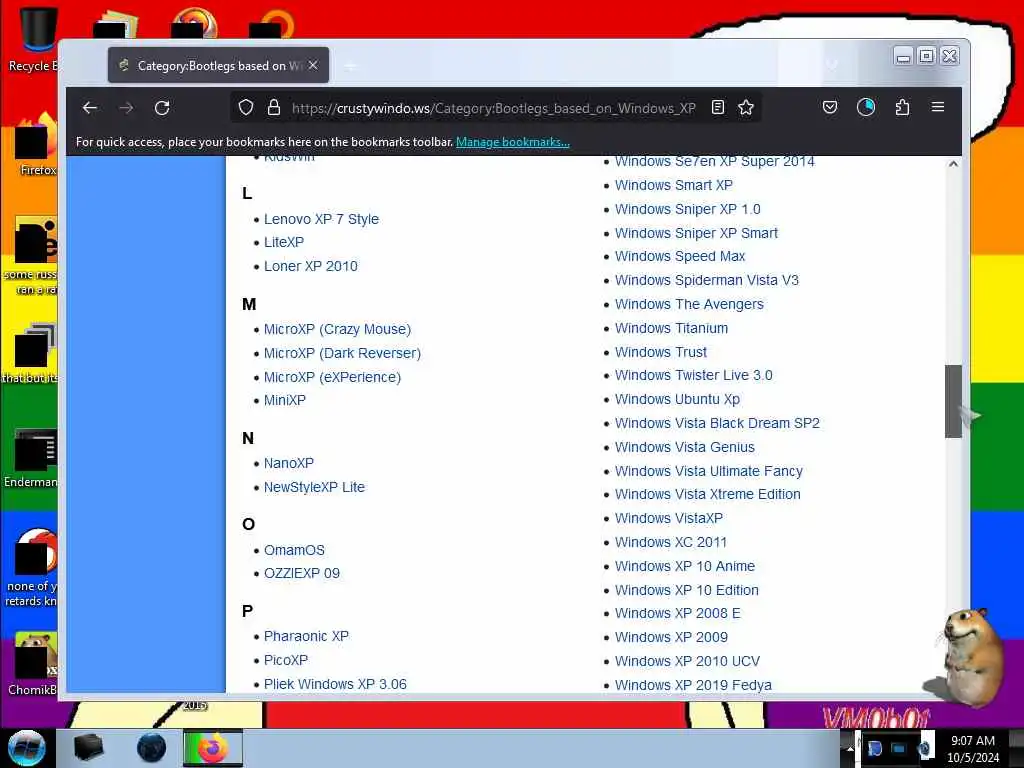Open Loner XP 2010 link
The width and height of the screenshot is (1024, 768).
tap(311, 266)
